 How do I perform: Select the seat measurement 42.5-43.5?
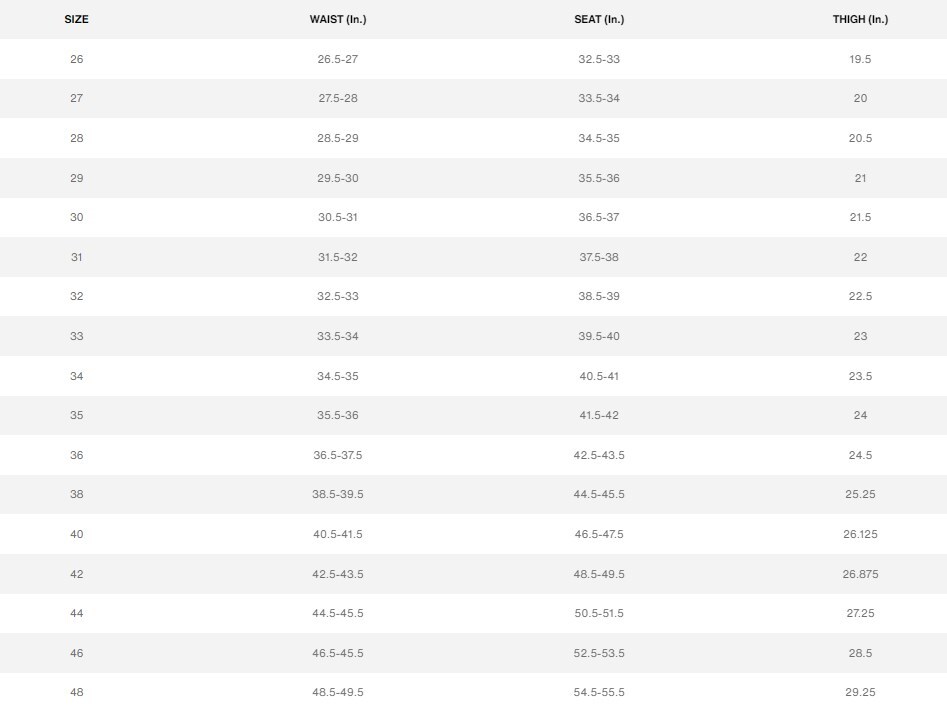(599, 455)
